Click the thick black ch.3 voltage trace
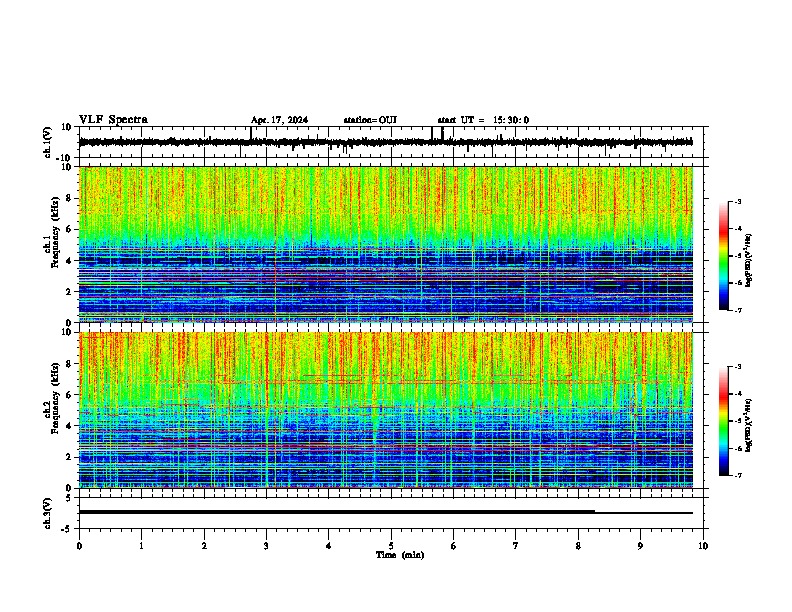This screenshot has height=612, width=792. (337, 512)
